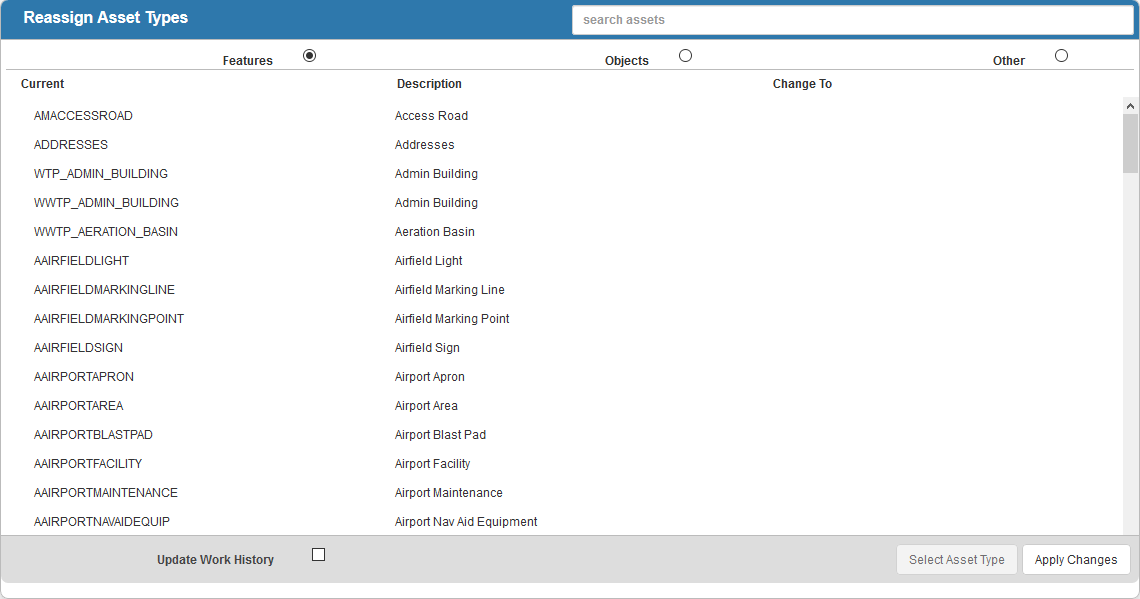Click the search assets input field

tap(852, 20)
